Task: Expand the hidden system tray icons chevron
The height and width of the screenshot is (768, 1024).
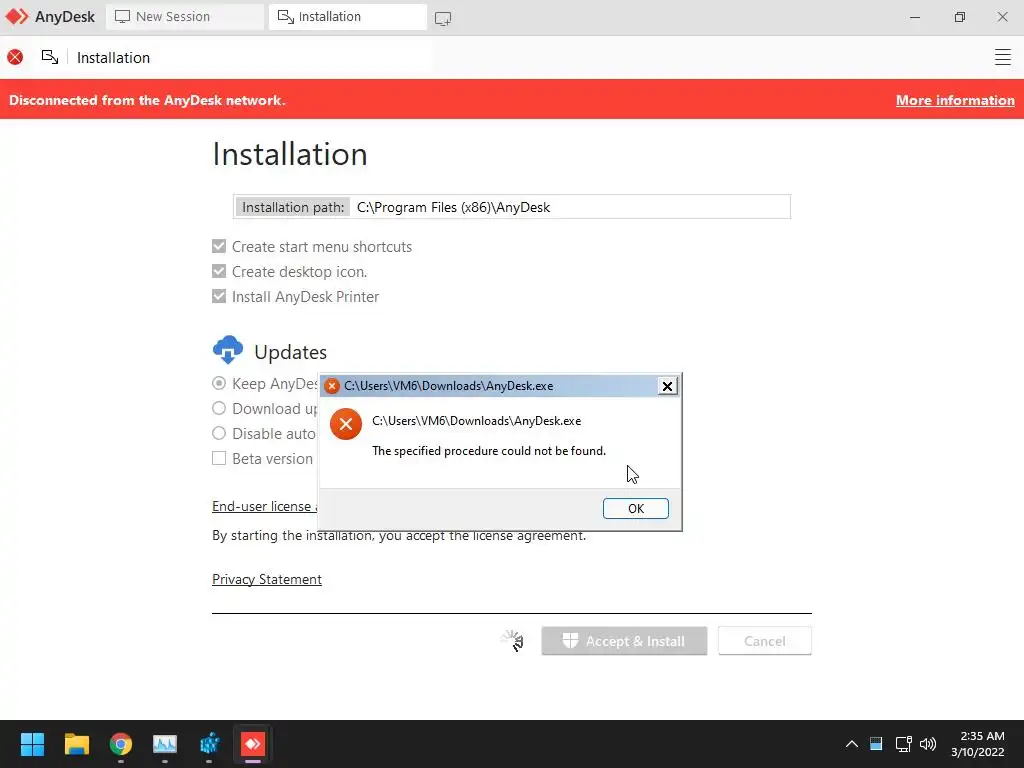Action: pos(852,744)
